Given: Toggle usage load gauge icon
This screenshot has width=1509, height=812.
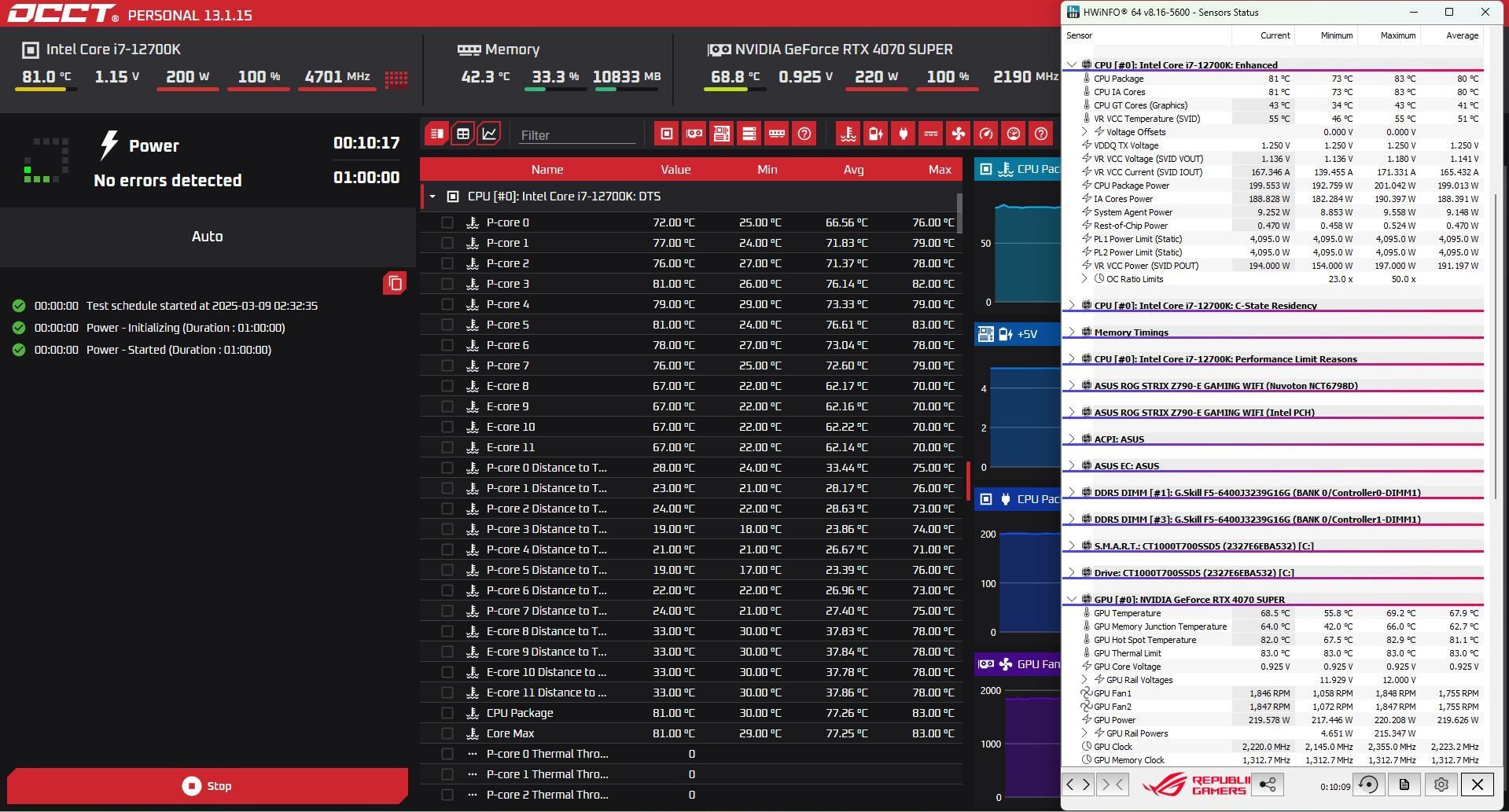Looking at the screenshot, I should coord(1014,134).
